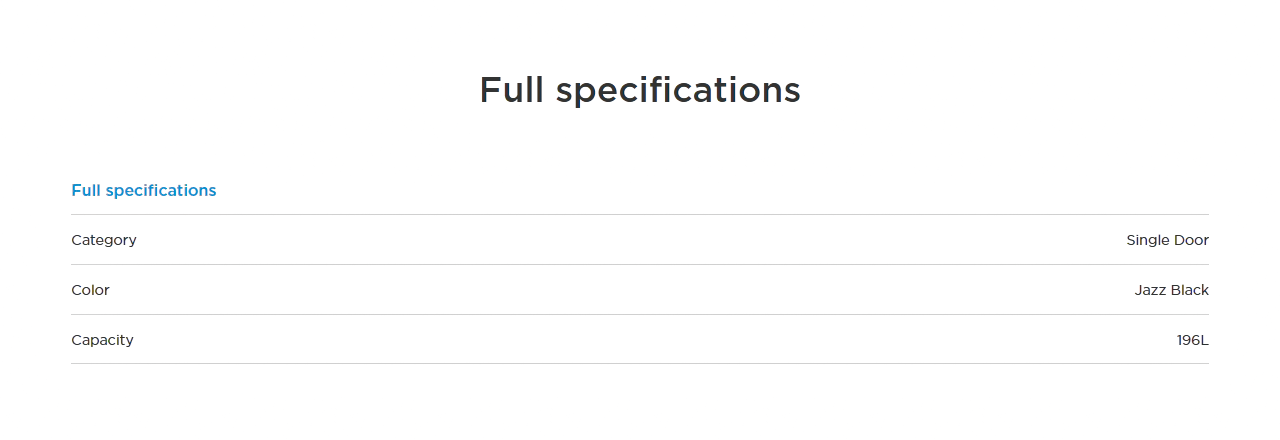This screenshot has width=1280, height=440.
Task: Click the word Black in the Color value
Action: pyautogui.click(x=1190, y=290)
